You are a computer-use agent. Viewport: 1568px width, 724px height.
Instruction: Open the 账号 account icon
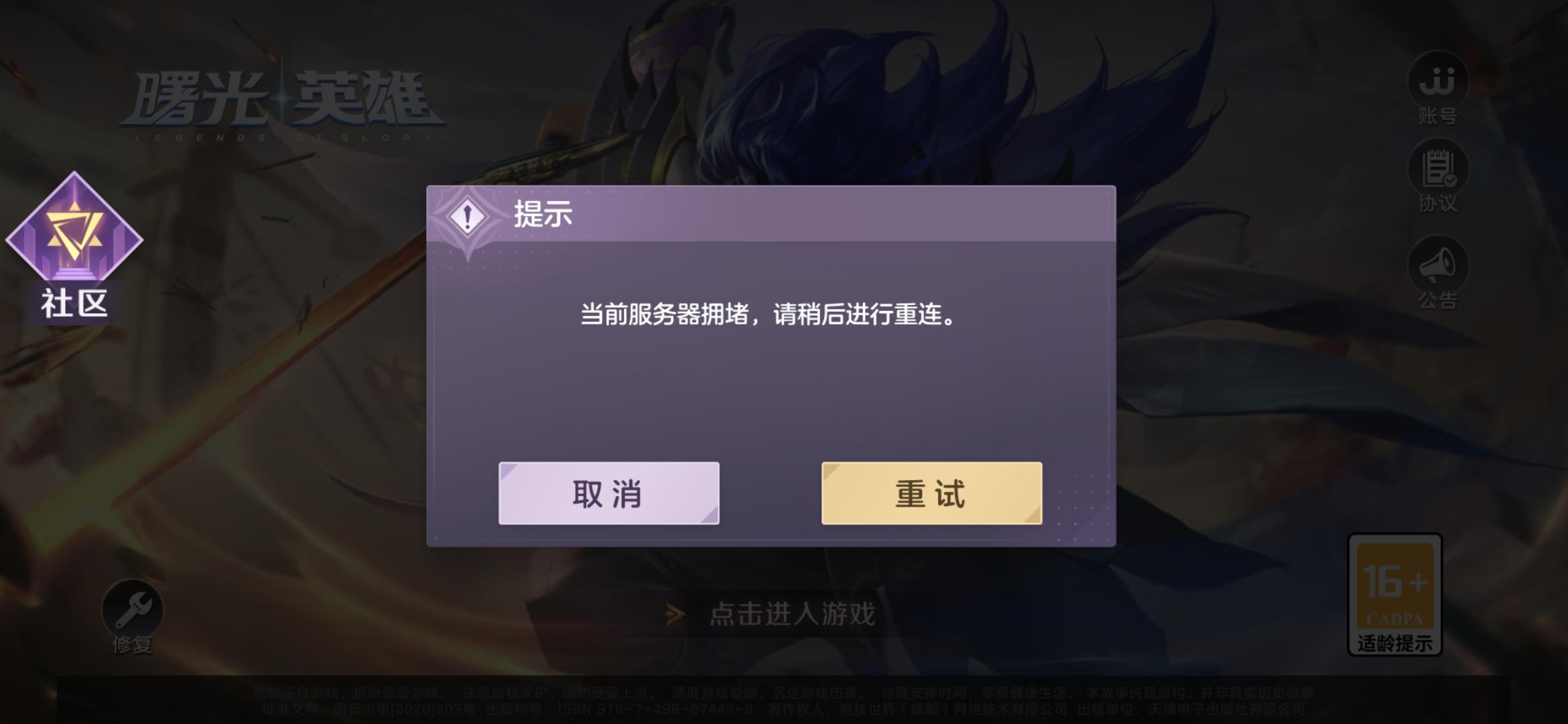1437,80
